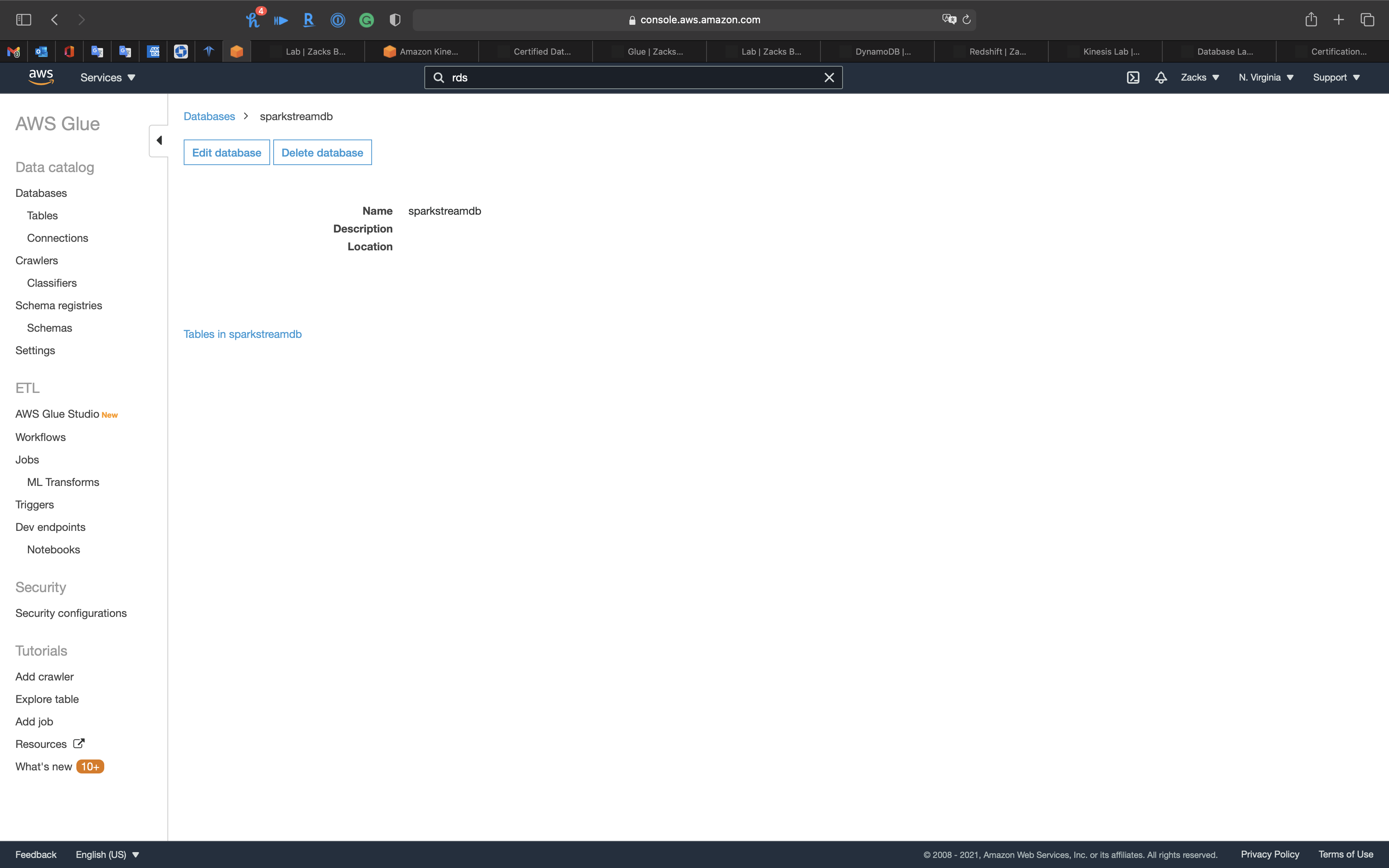Expand the Services dropdown menu

107,77
